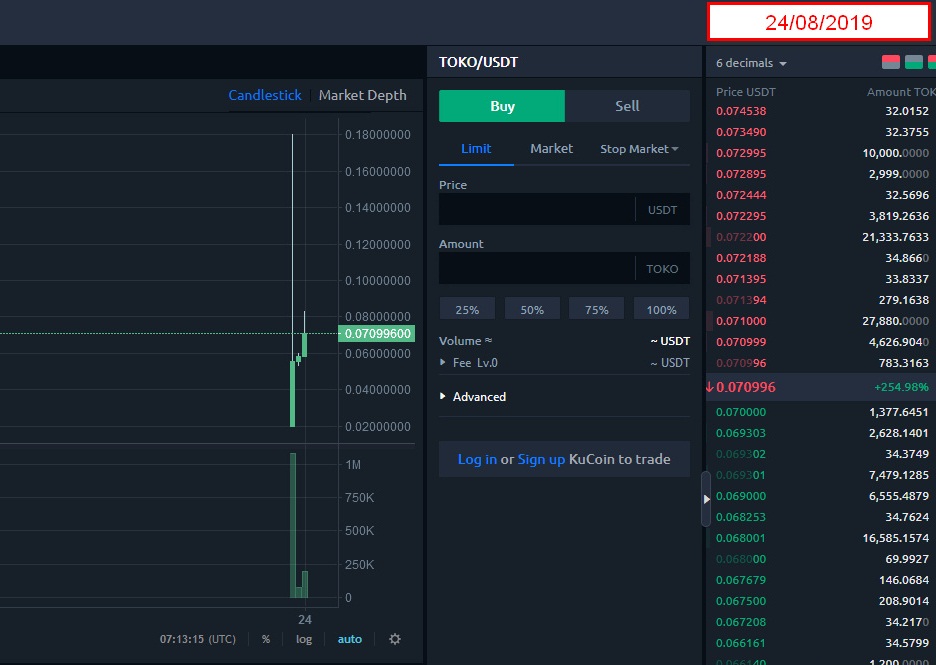This screenshot has height=665, width=936.
Task: Select sell order price 0.074538
Action: [x=741, y=111]
